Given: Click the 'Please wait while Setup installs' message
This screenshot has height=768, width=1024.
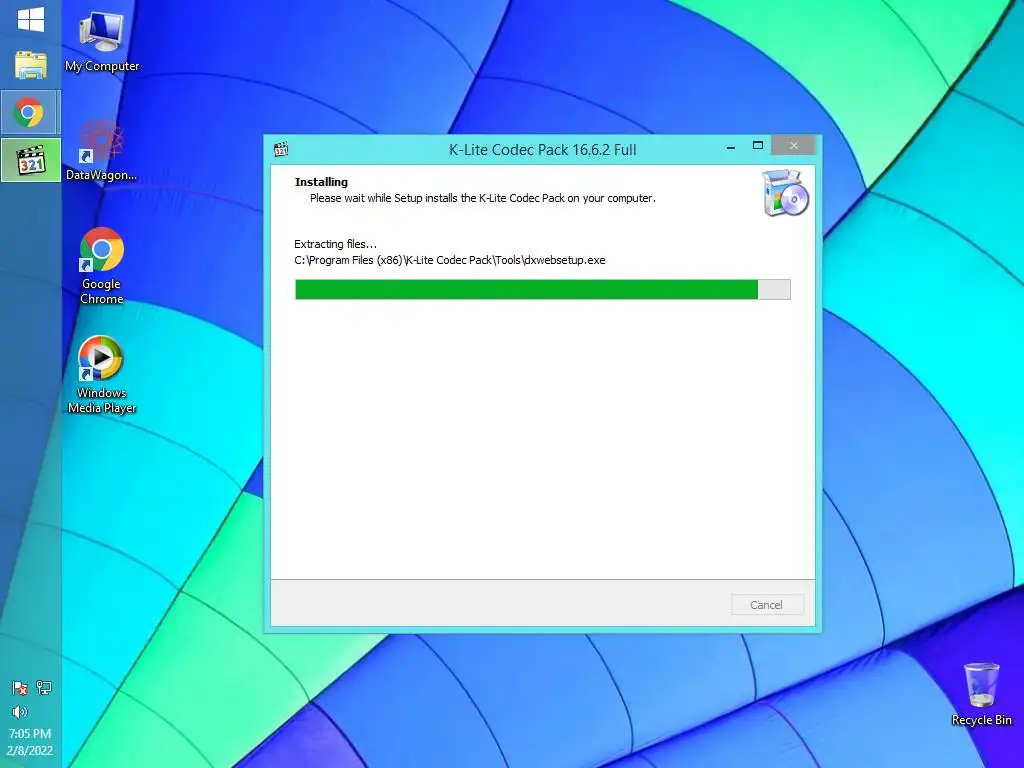Looking at the screenshot, I should tap(483, 198).
